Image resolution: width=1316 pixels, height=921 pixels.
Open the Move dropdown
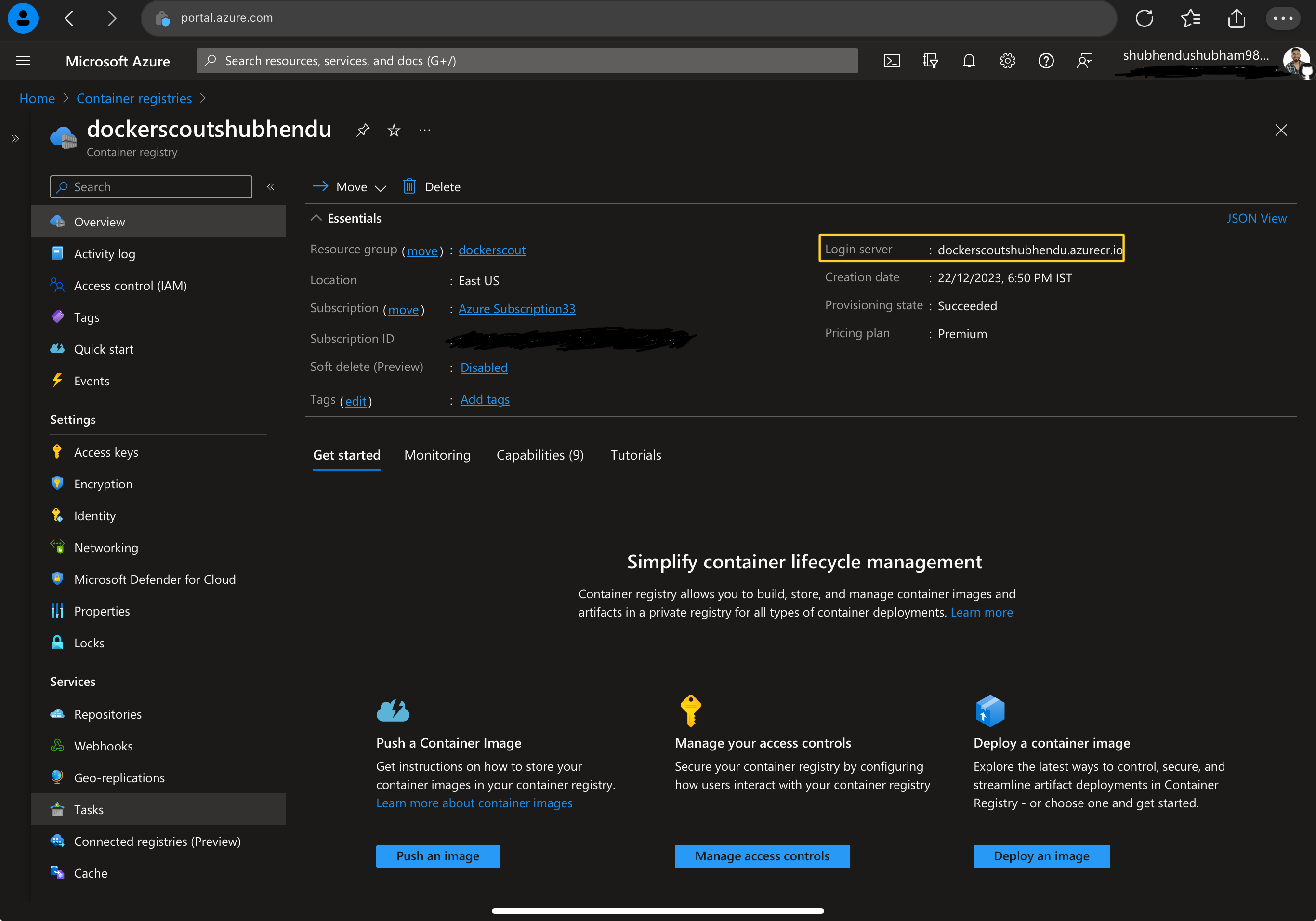click(x=349, y=187)
